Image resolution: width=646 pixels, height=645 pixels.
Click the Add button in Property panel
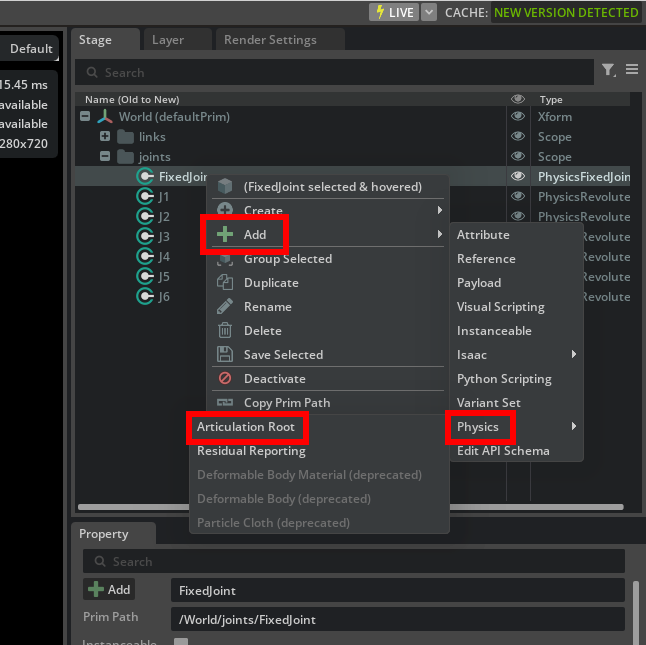pyautogui.click(x=110, y=590)
